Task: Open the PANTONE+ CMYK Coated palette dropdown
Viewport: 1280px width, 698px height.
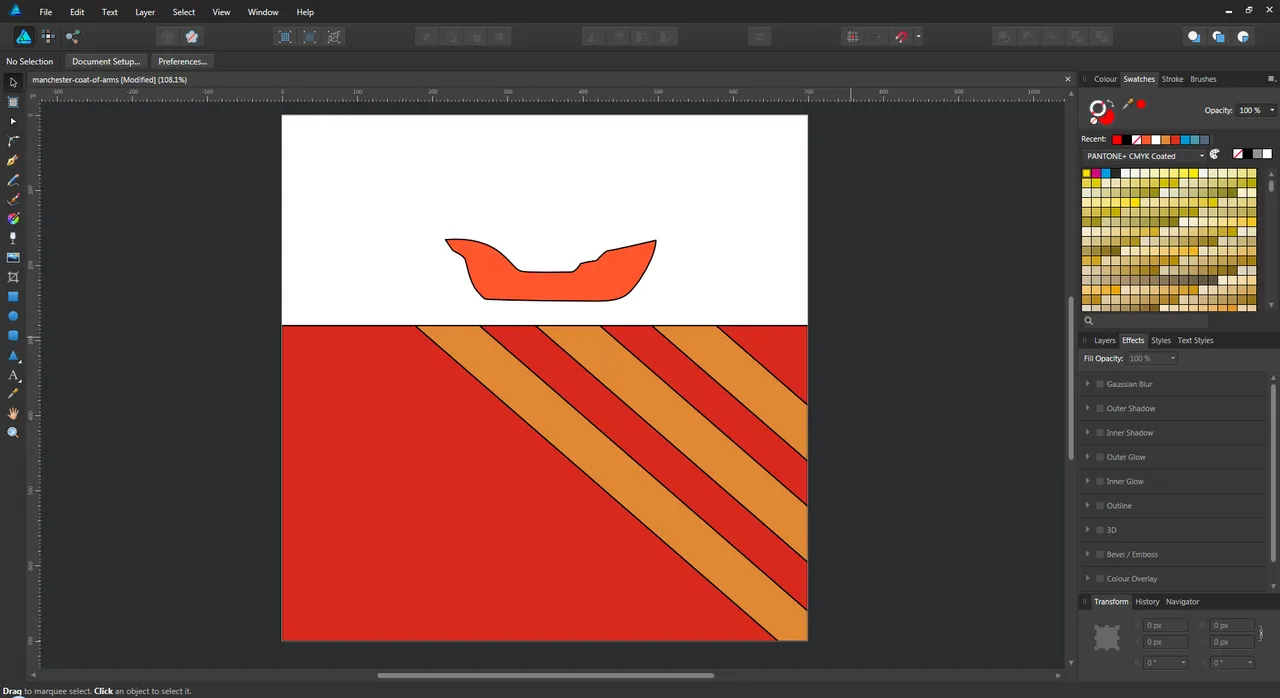Action: pyautogui.click(x=1144, y=156)
